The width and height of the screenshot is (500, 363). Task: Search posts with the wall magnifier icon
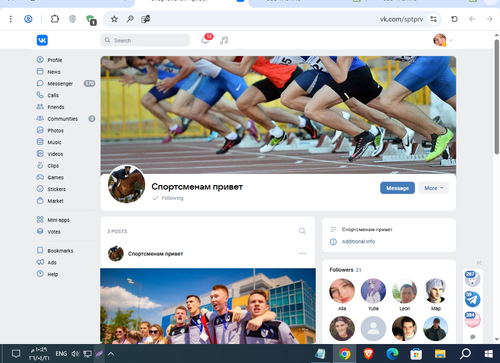point(302,231)
